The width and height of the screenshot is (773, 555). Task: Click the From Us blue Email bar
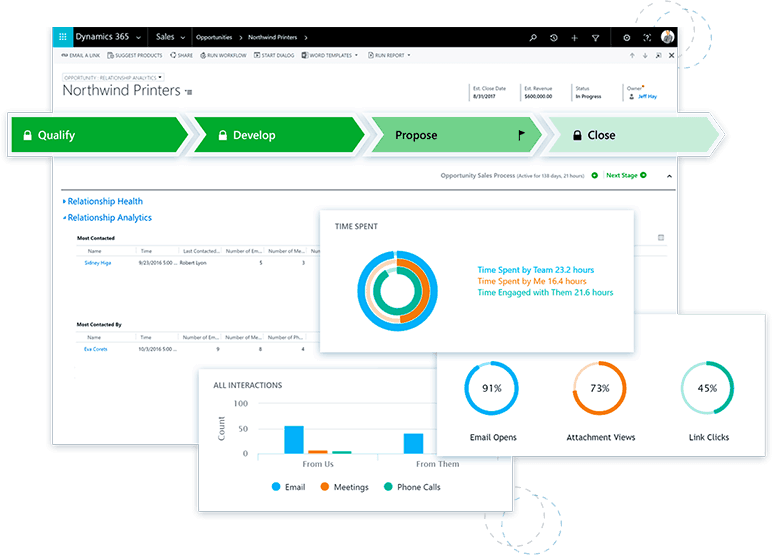tap(294, 440)
